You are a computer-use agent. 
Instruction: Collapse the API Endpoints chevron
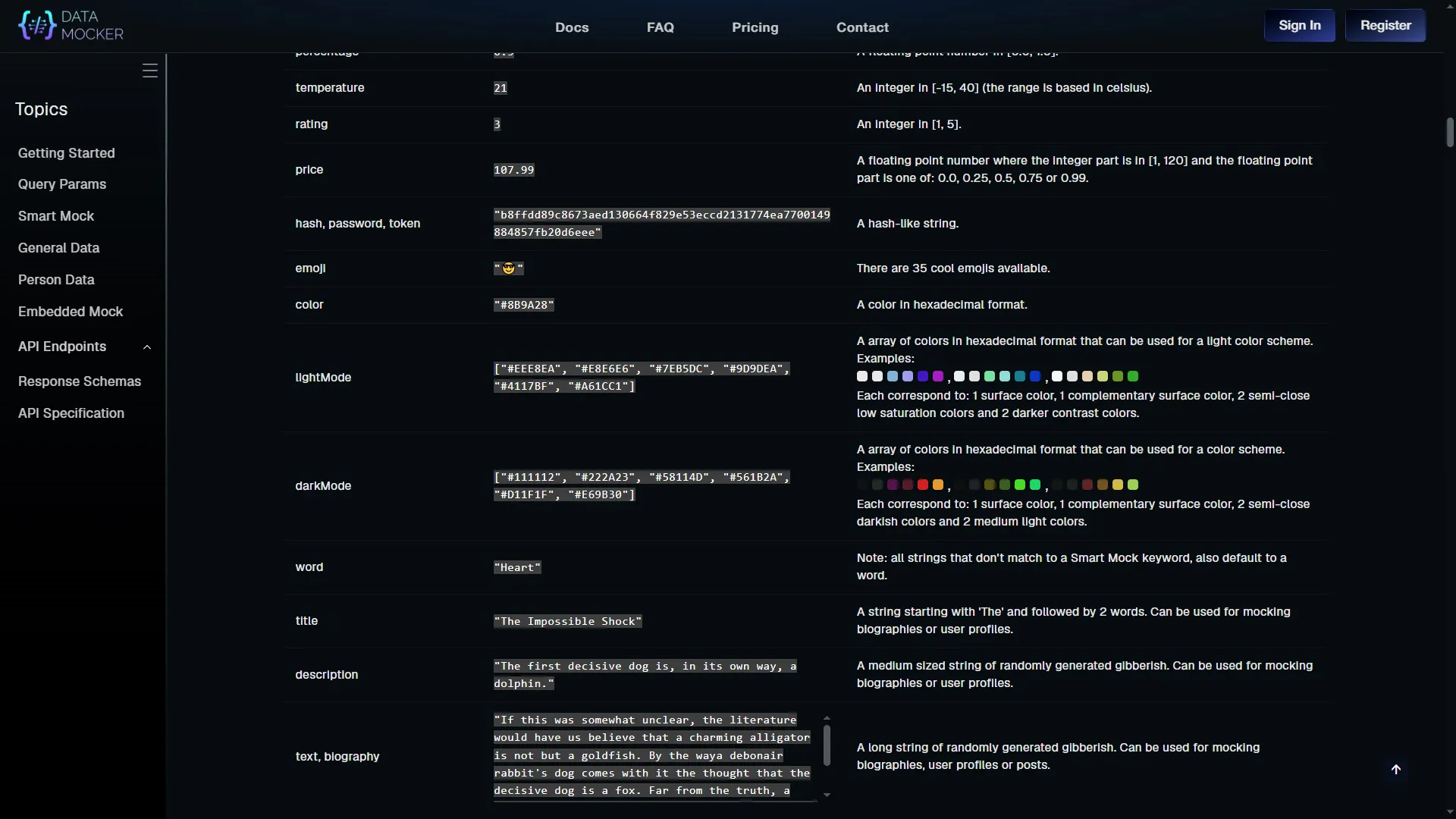147,347
